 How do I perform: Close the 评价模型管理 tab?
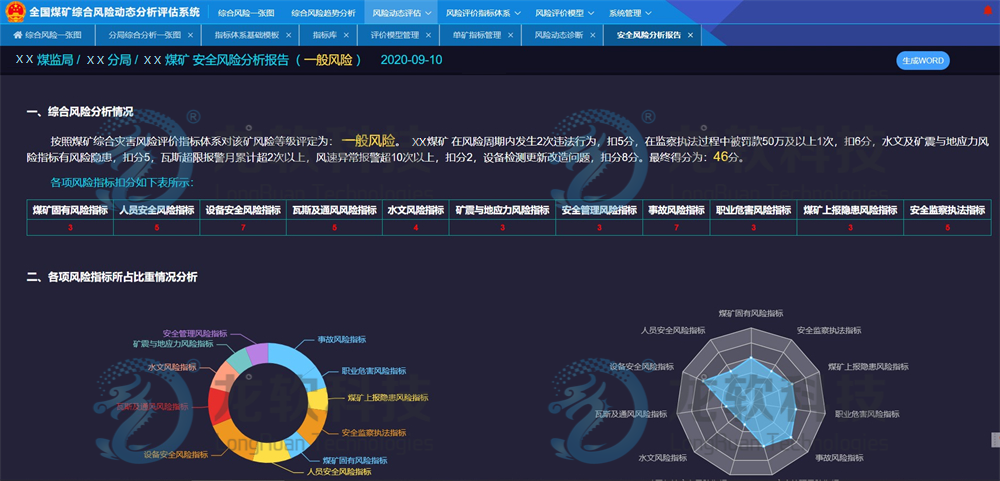[x=429, y=34]
